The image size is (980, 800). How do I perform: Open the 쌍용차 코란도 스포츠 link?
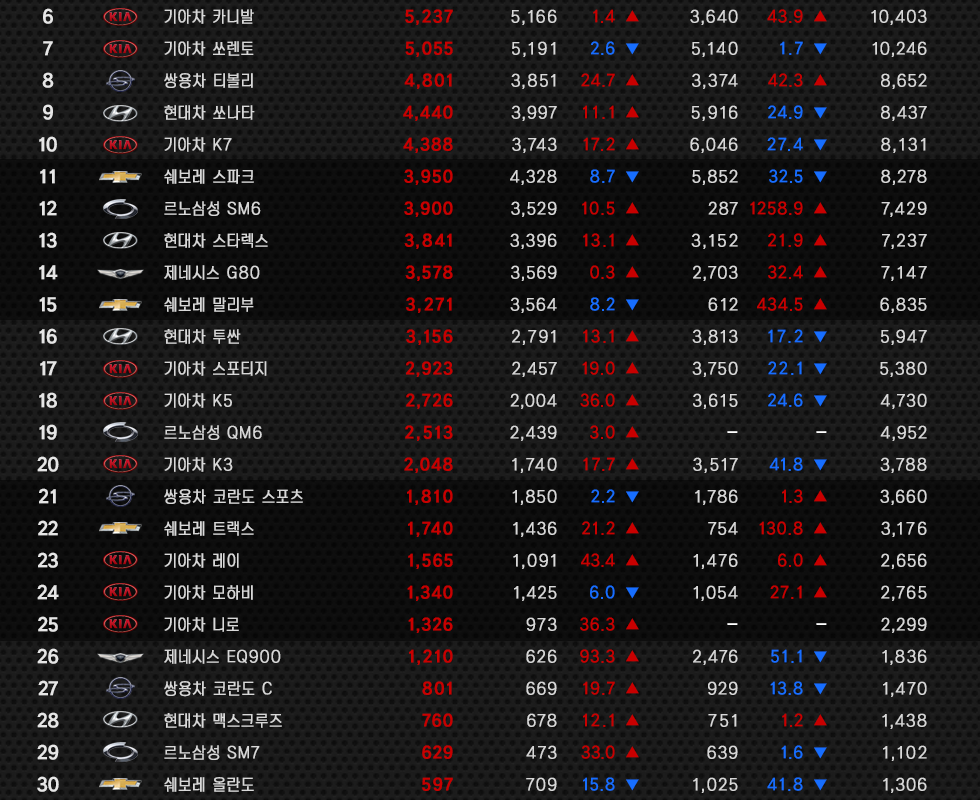(x=233, y=497)
